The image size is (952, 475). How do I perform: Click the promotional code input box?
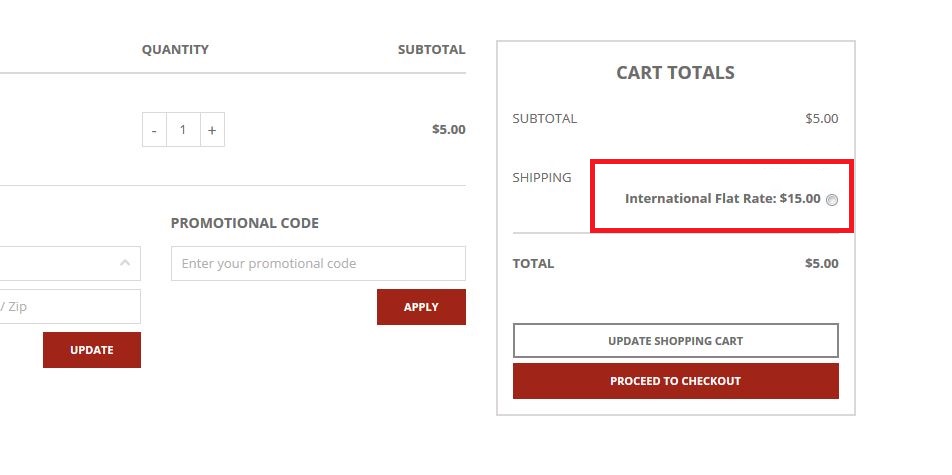point(318,264)
